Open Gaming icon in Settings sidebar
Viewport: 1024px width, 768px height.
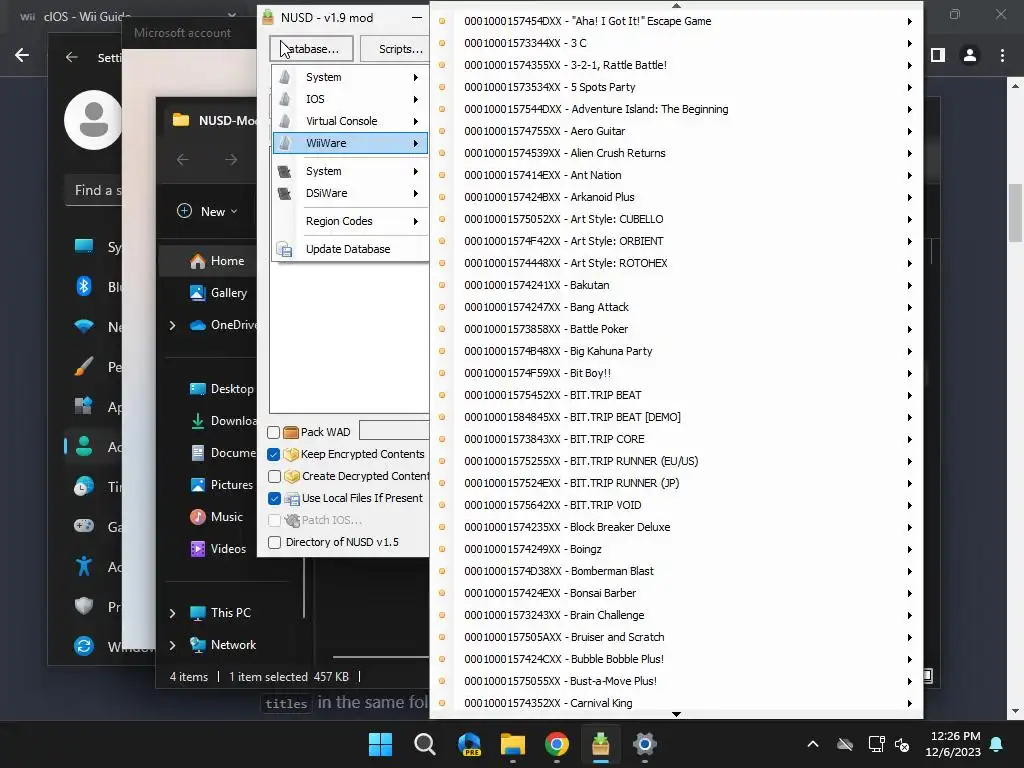(x=84, y=526)
